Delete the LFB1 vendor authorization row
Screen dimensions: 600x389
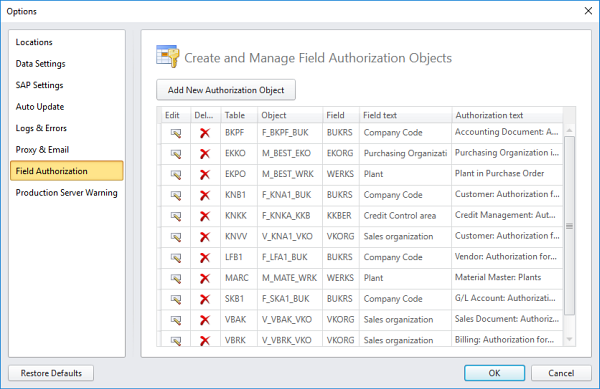(x=205, y=257)
